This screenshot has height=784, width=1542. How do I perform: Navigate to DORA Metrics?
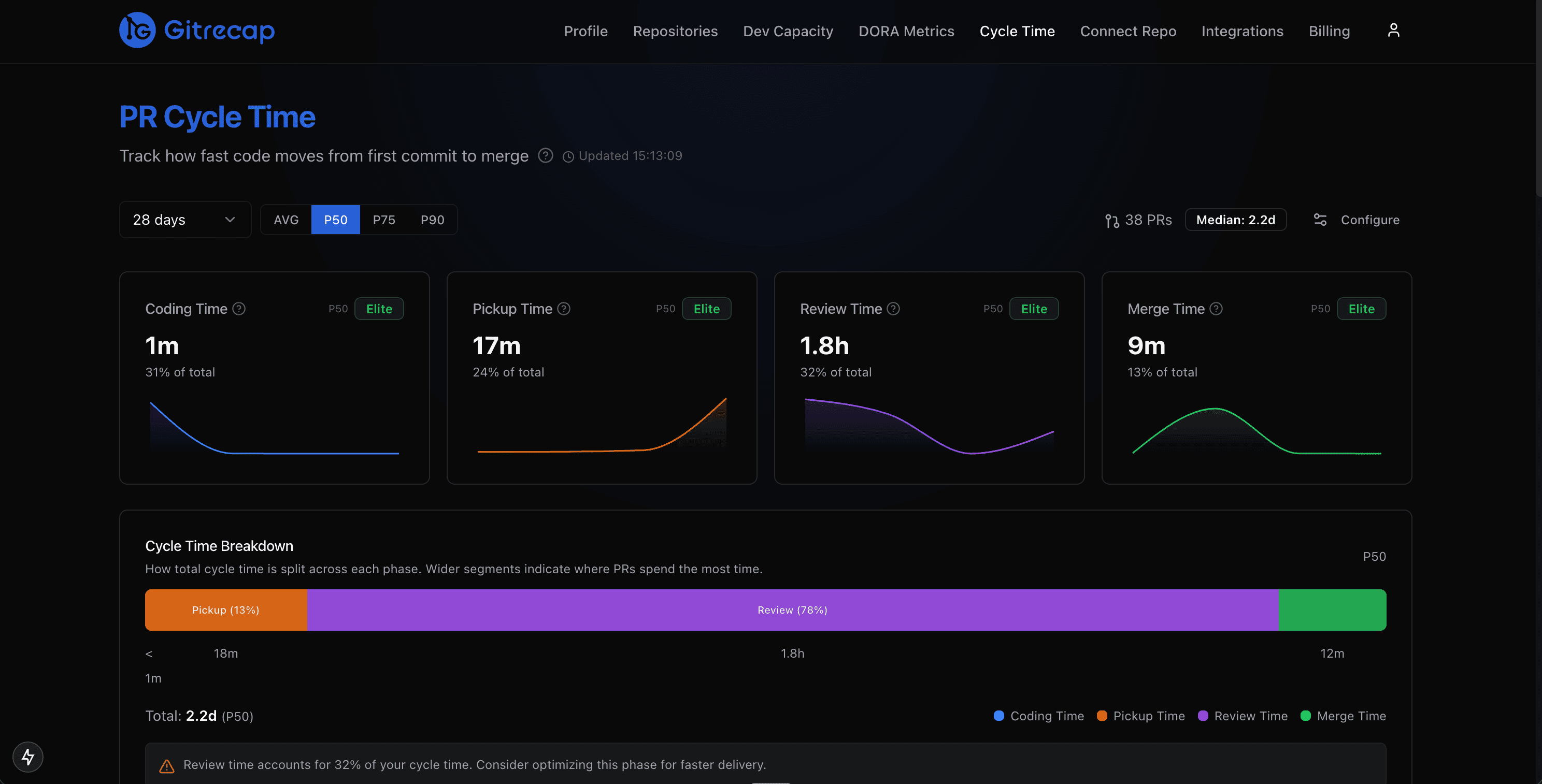tap(906, 31)
